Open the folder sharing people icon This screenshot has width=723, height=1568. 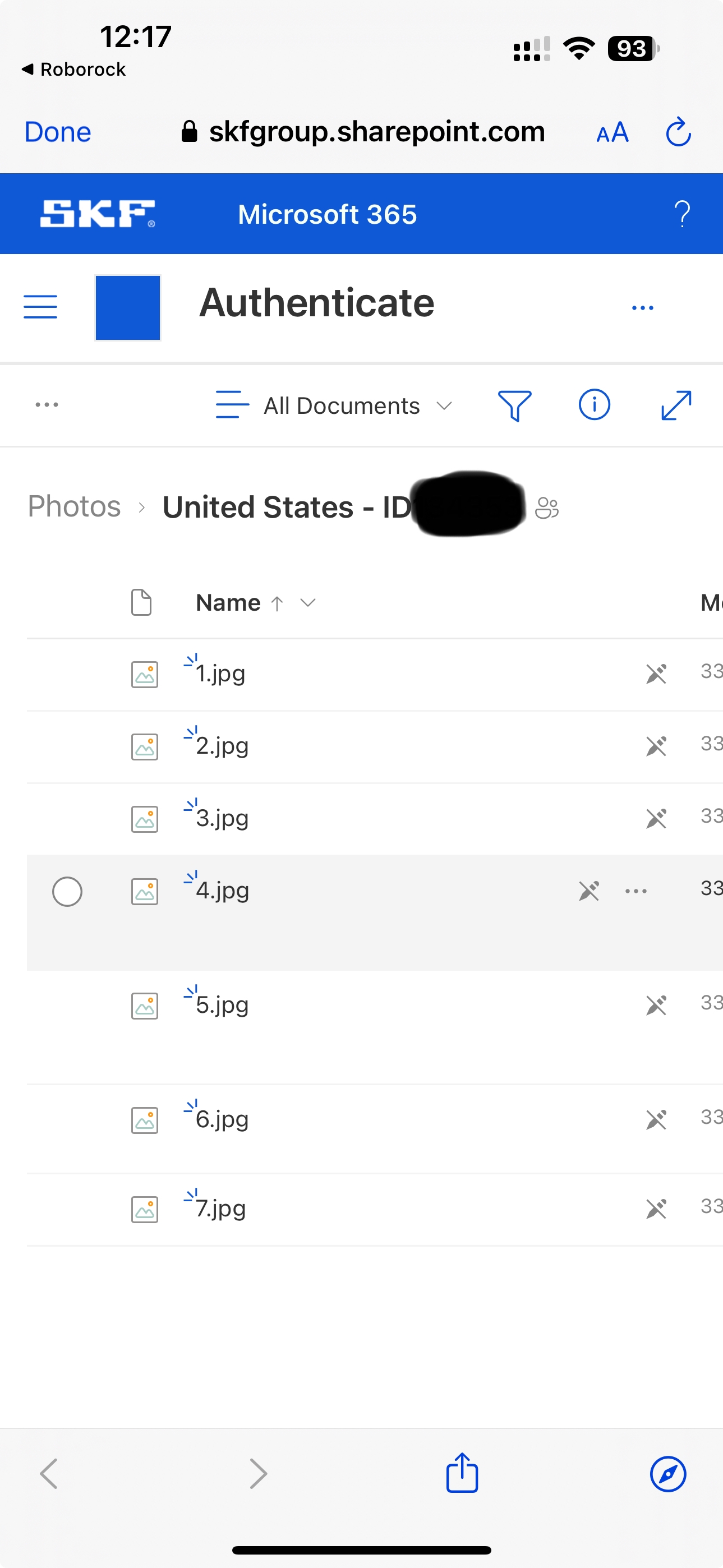tap(546, 508)
